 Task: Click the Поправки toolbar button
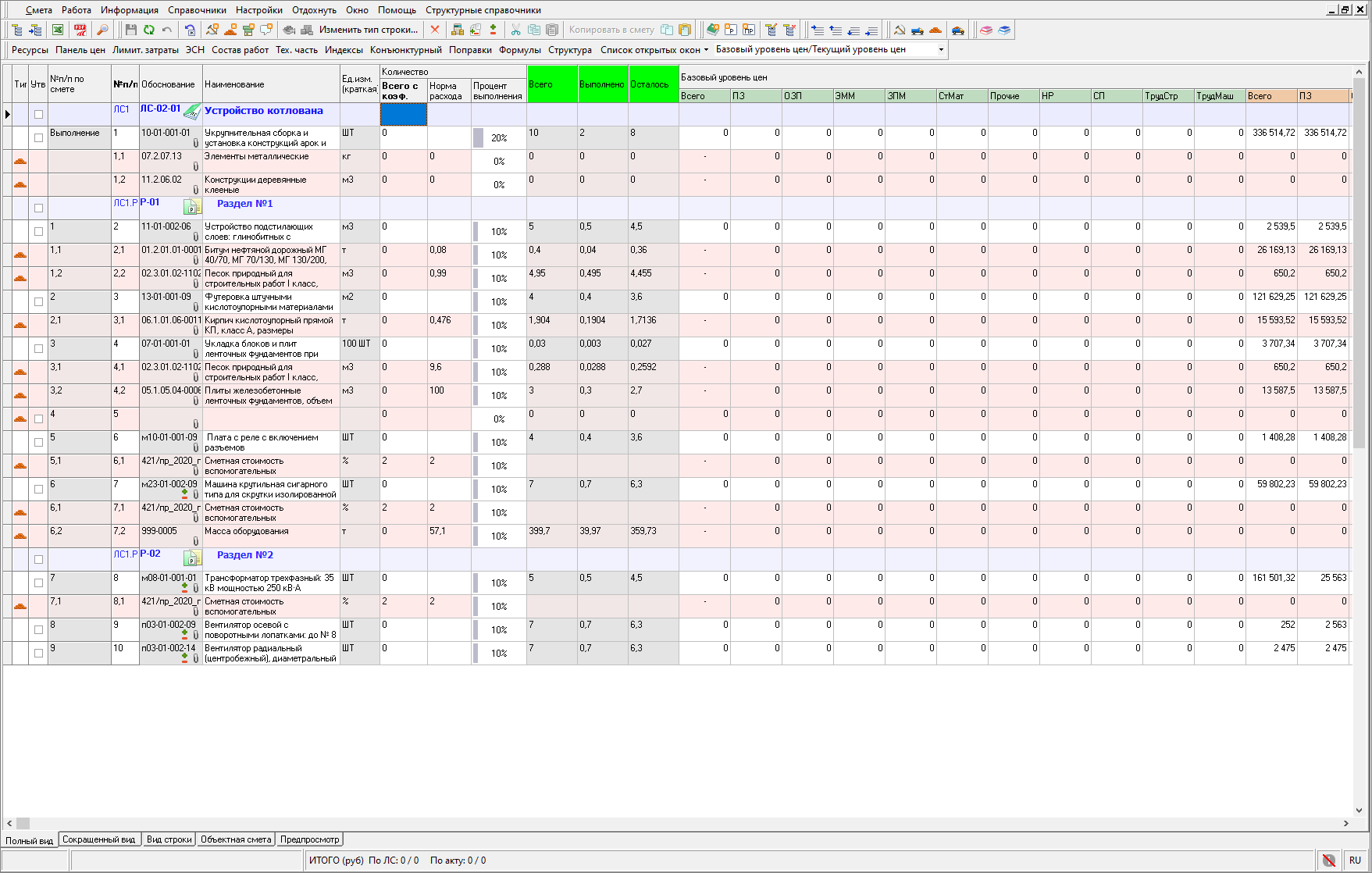point(470,49)
